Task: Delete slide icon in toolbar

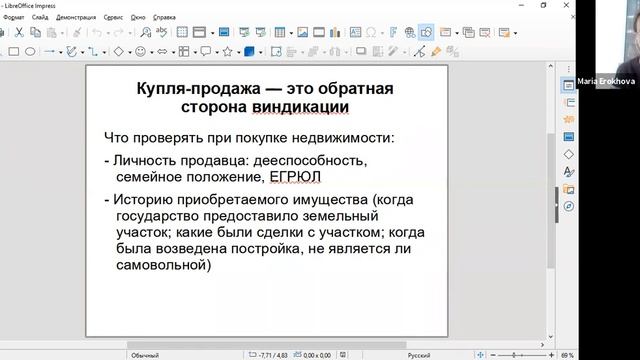Action: tap(485, 32)
